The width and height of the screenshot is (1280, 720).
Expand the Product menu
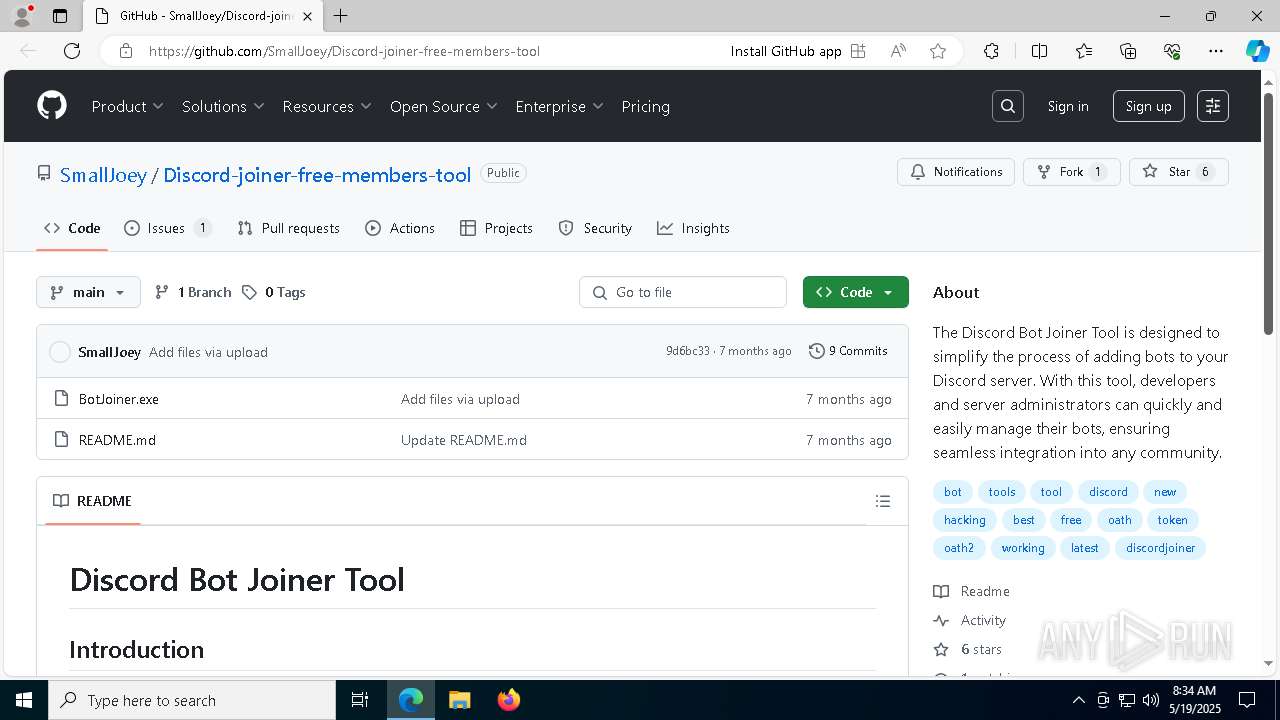pos(127,106)
